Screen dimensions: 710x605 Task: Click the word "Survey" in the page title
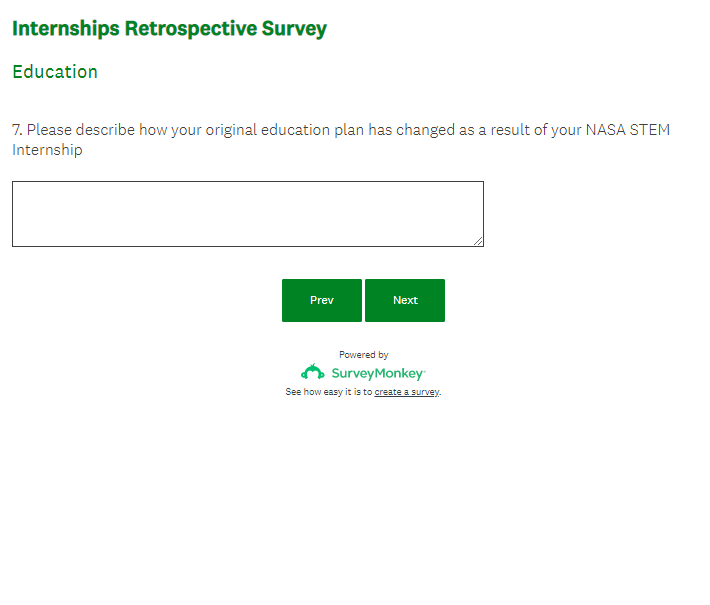(x=294, y=29)
